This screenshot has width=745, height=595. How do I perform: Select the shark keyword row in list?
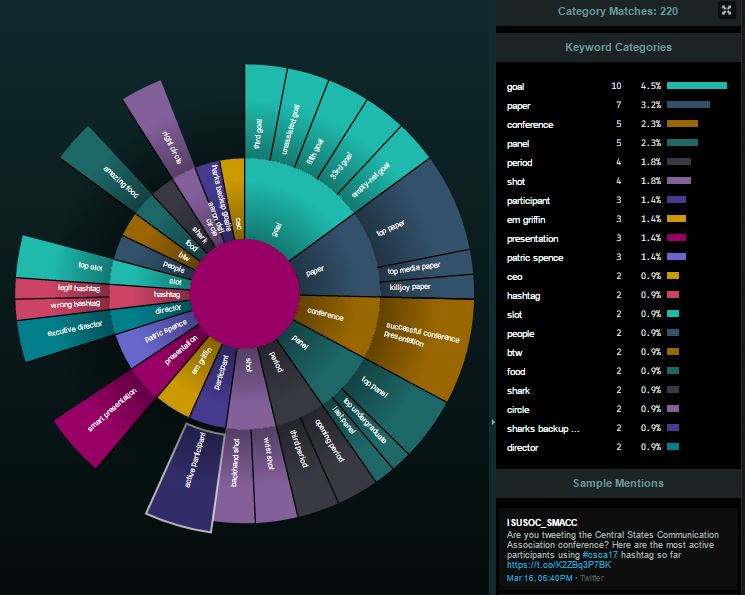click(617, 390)
